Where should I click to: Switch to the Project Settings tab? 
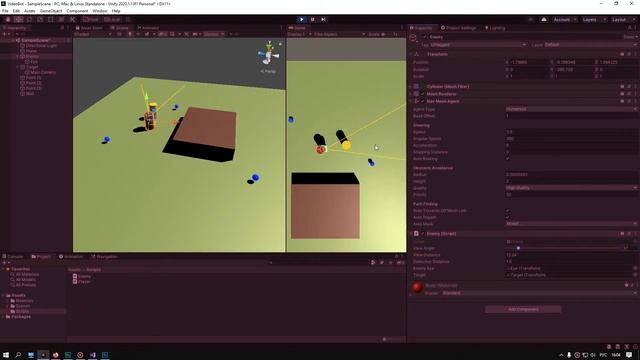458,28
